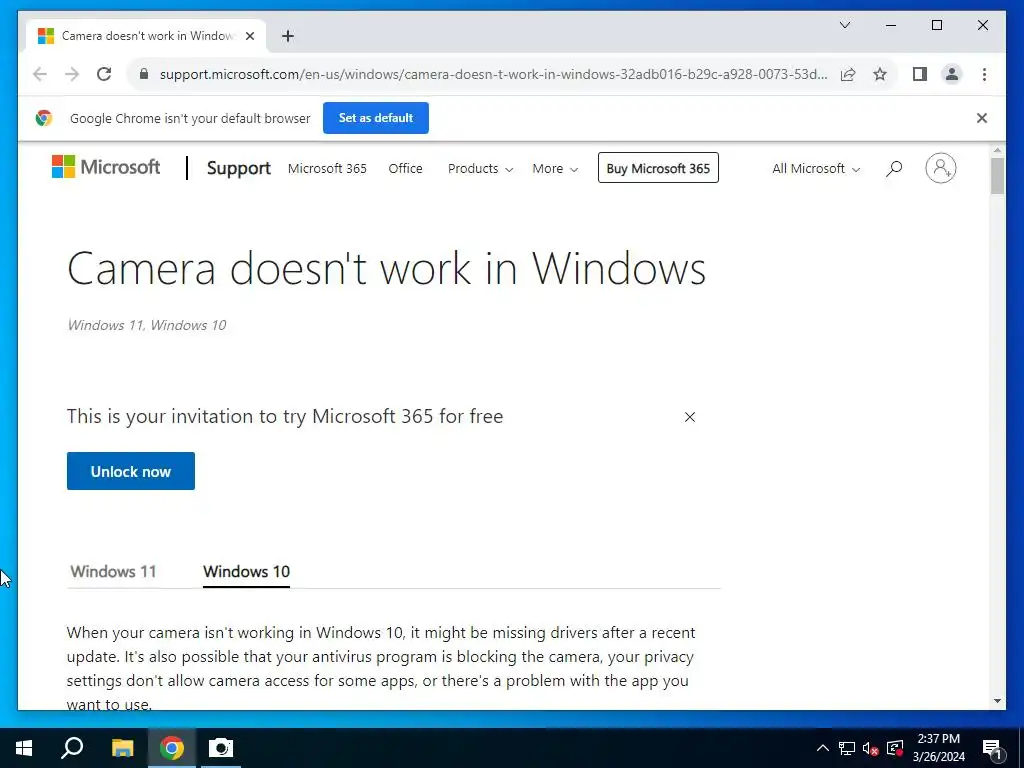The image size is (1024, 768).
Task: Open Camera app from taskbar
Action: pyautogui.click(x=221, y=748)
